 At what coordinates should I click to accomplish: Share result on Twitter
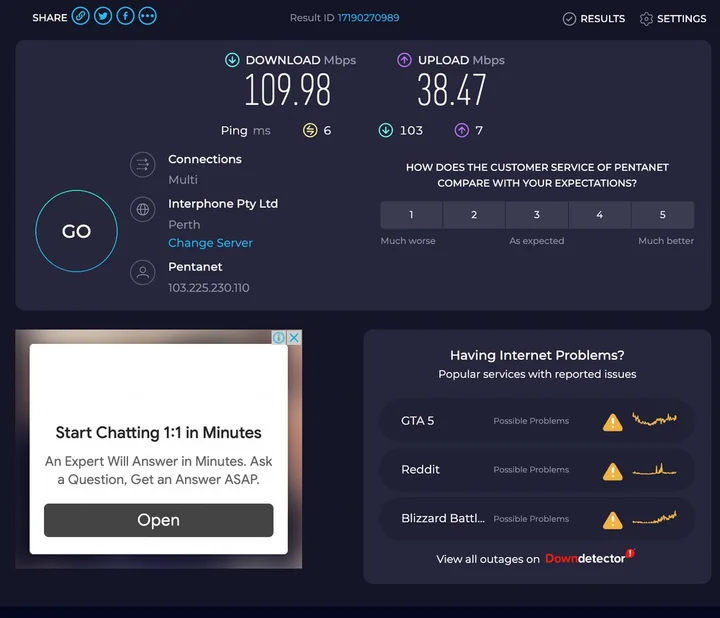[102, 17]
